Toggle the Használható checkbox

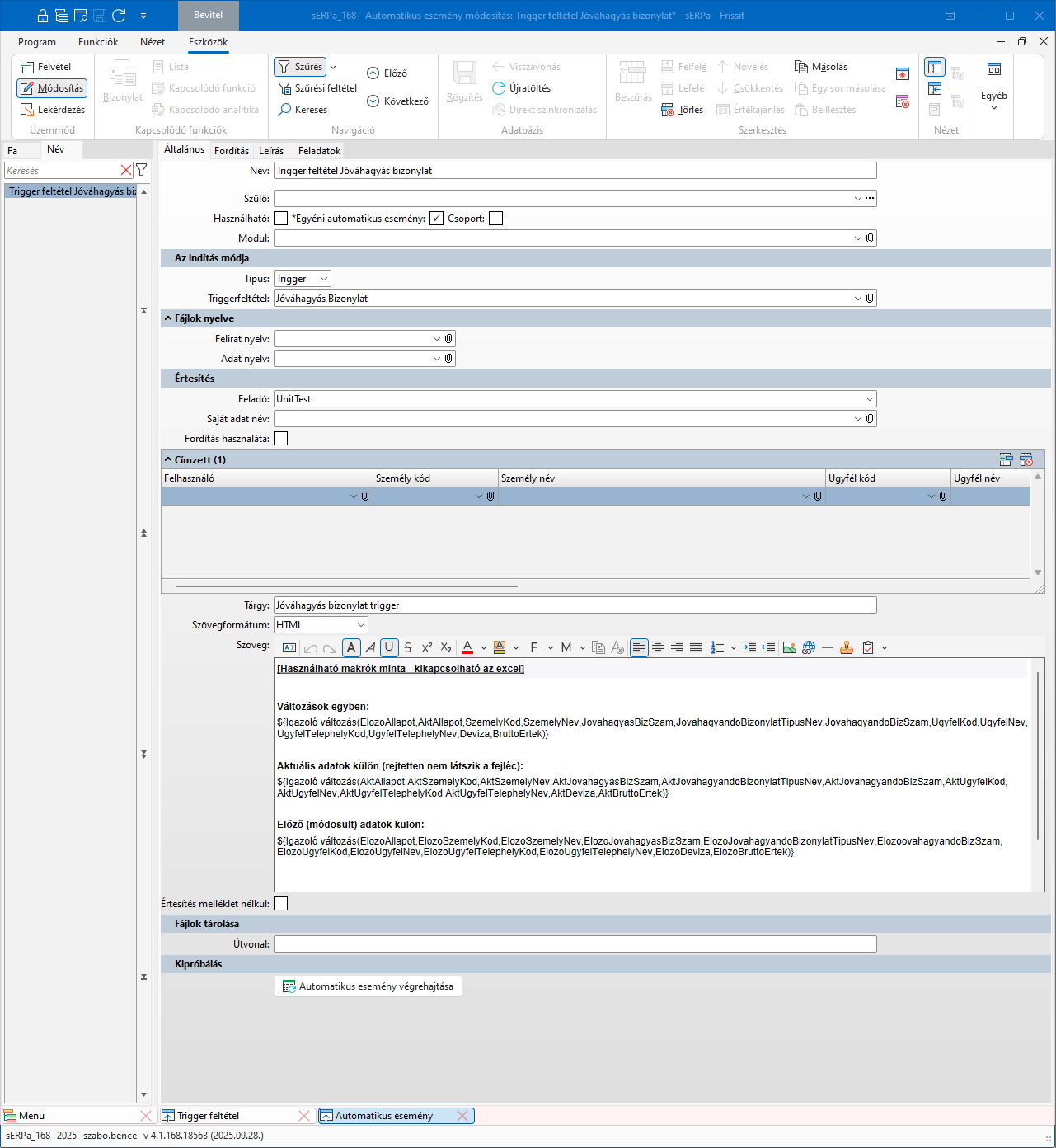[281, 219]
